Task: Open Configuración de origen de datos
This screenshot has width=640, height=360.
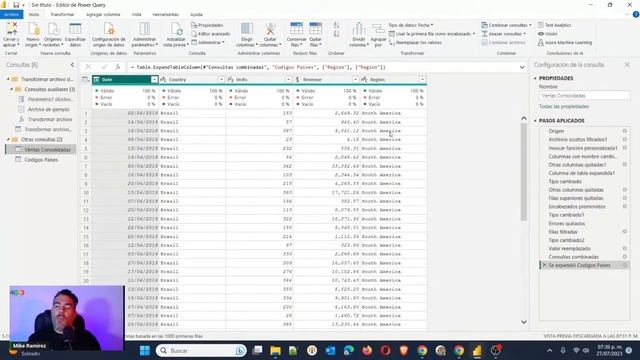Action: pyautogui.click(x=109, y=35)
